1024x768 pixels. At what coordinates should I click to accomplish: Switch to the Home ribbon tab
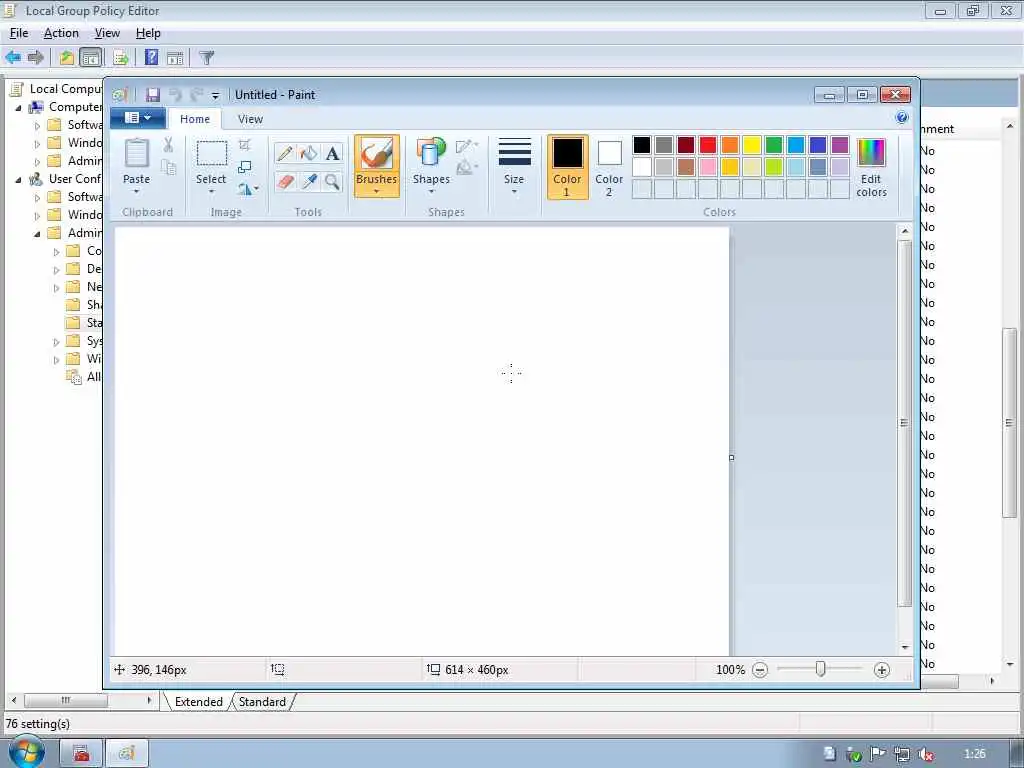point(195,119)
